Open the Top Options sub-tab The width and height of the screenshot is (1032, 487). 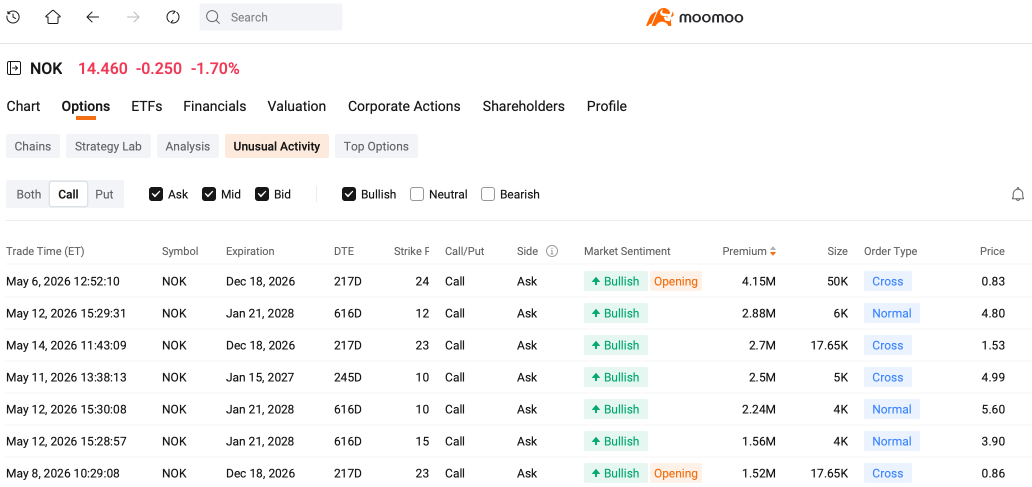tap(376, 146)
